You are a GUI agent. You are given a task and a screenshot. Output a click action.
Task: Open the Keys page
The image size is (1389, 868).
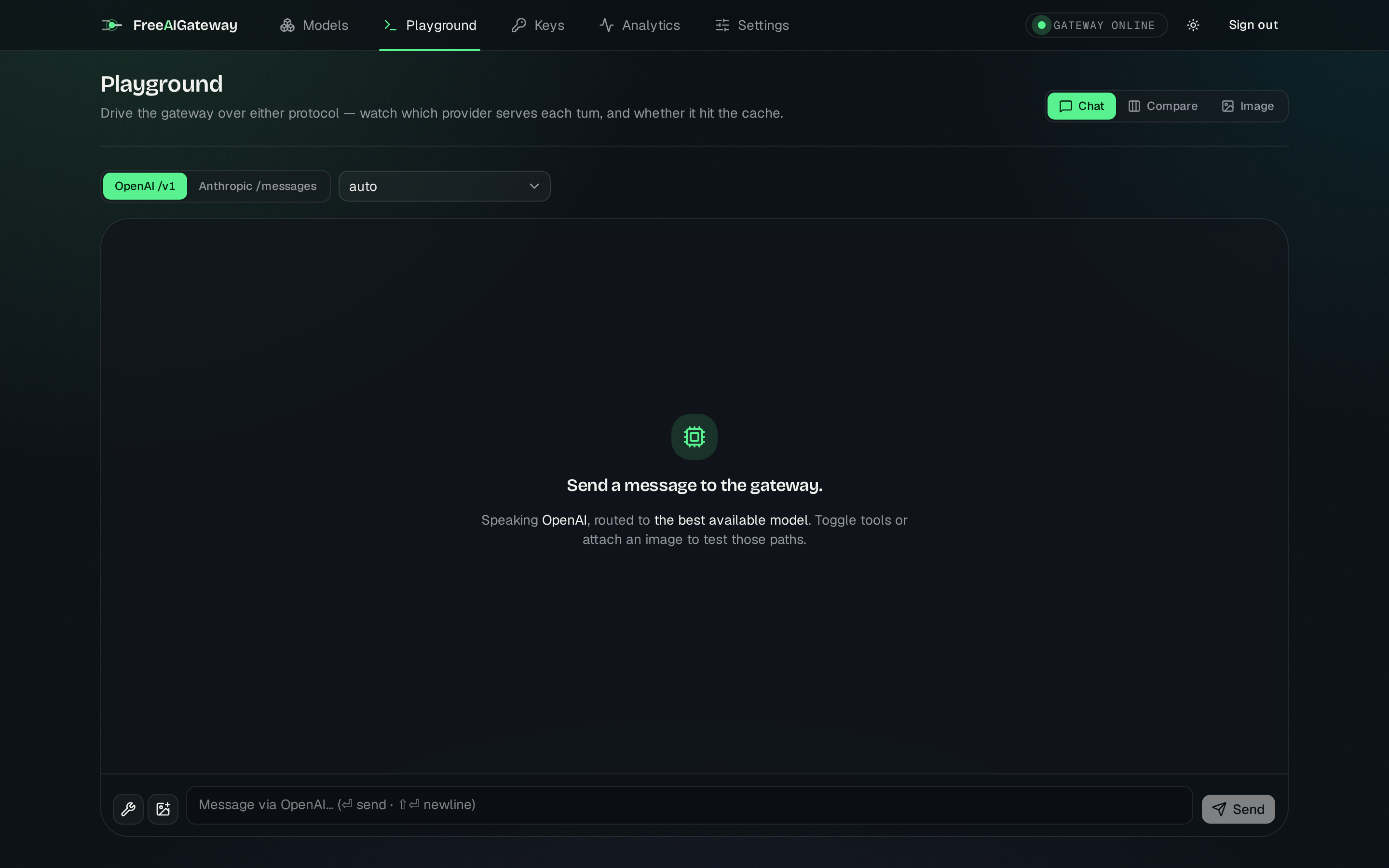click(x=538, y=25)
